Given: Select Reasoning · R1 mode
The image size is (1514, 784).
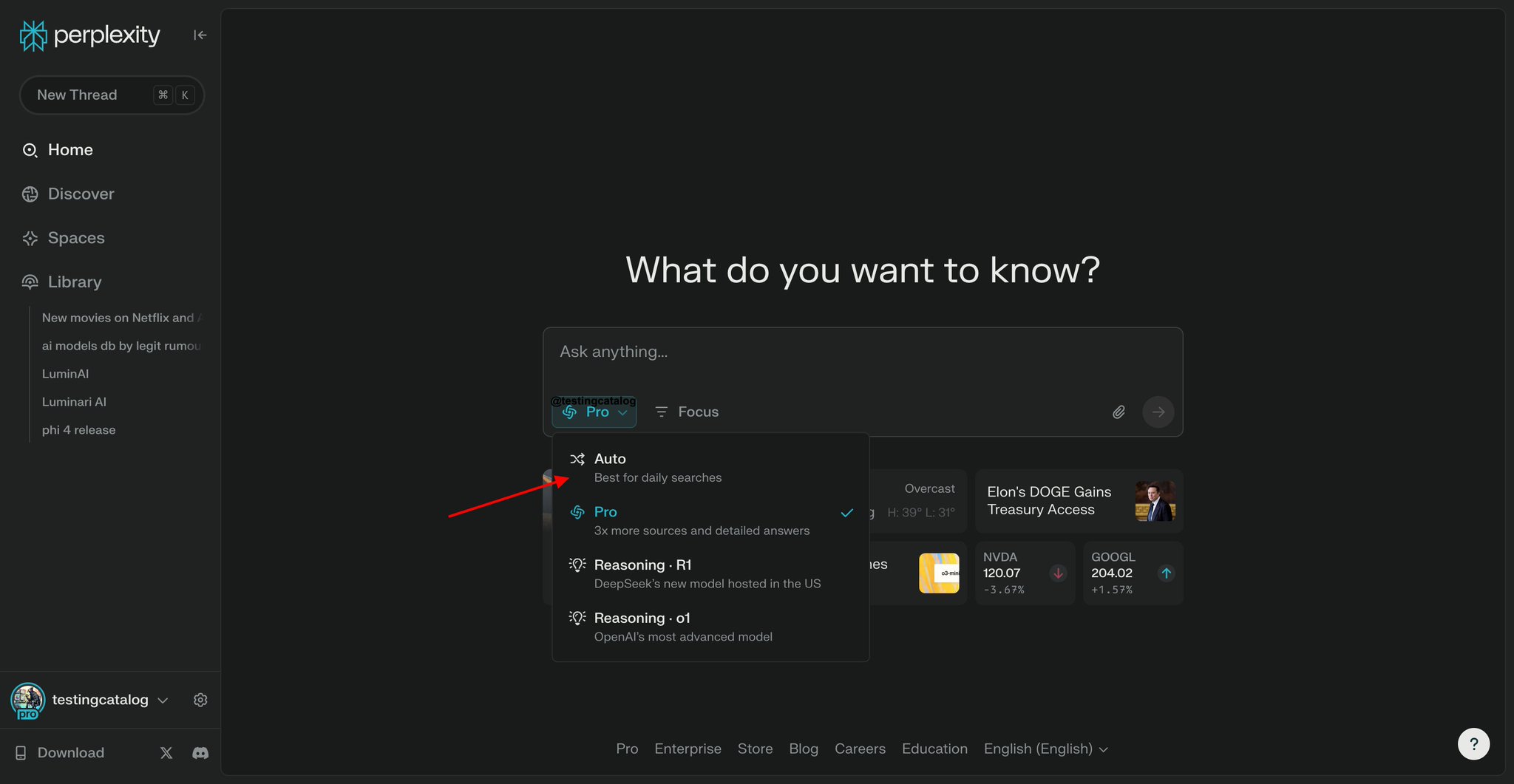Looking at the screenshot, I should [x=710, y=574].
